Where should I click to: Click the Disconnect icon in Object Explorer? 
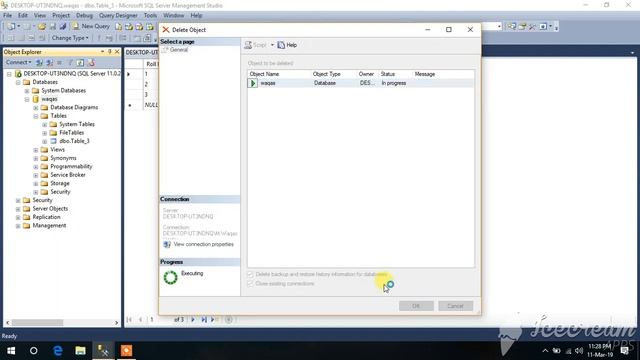[49, 62]
